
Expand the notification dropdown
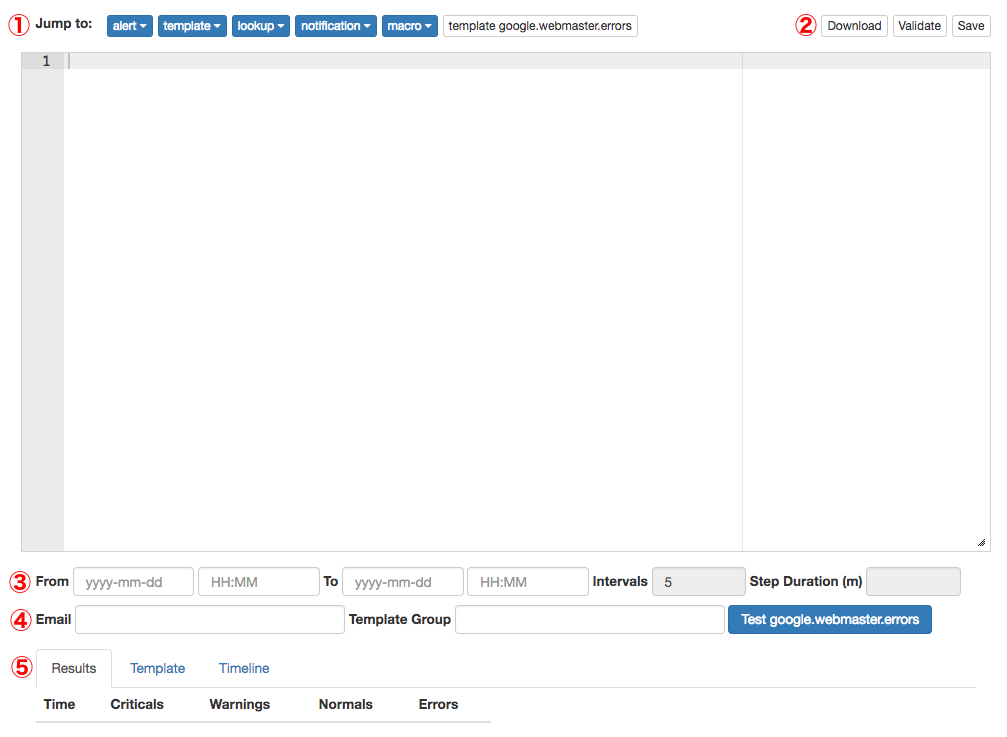[335, 26]
